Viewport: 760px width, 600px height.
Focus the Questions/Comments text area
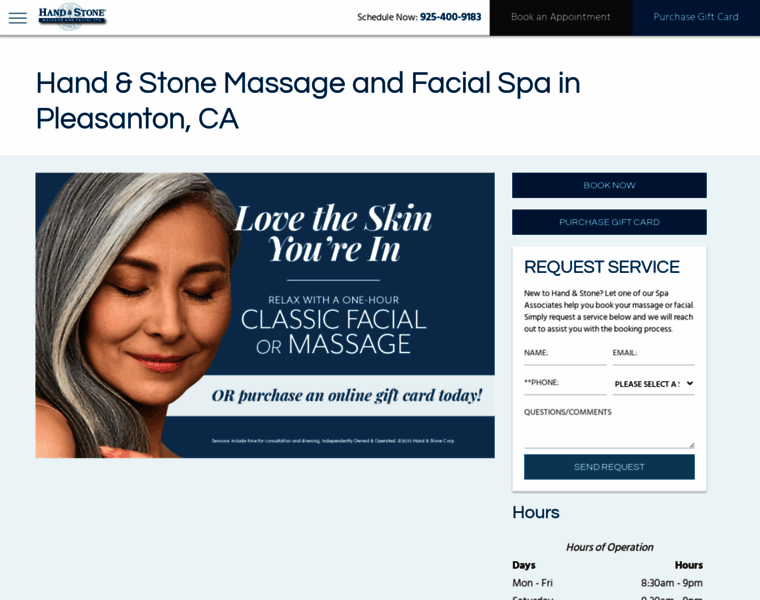(x=609, y=427)
